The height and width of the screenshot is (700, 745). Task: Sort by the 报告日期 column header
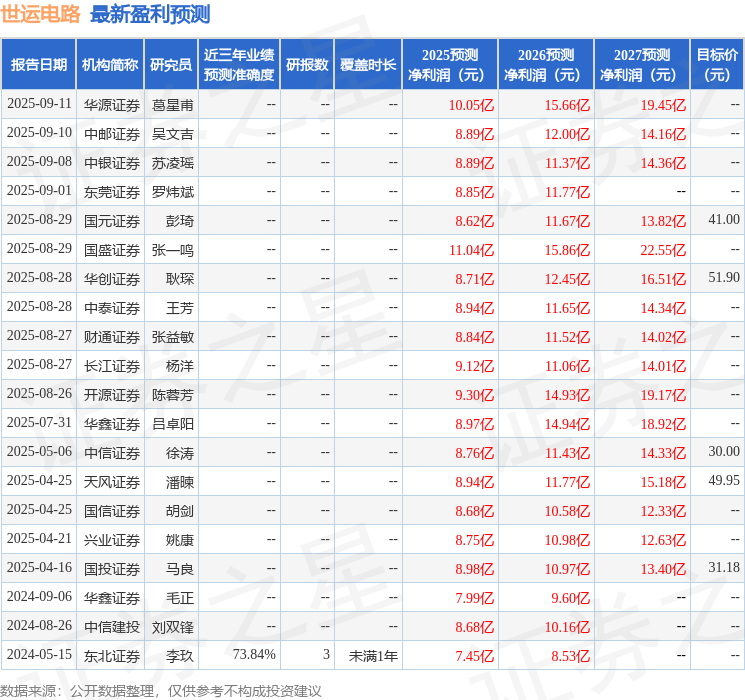[x=38, y=65]
